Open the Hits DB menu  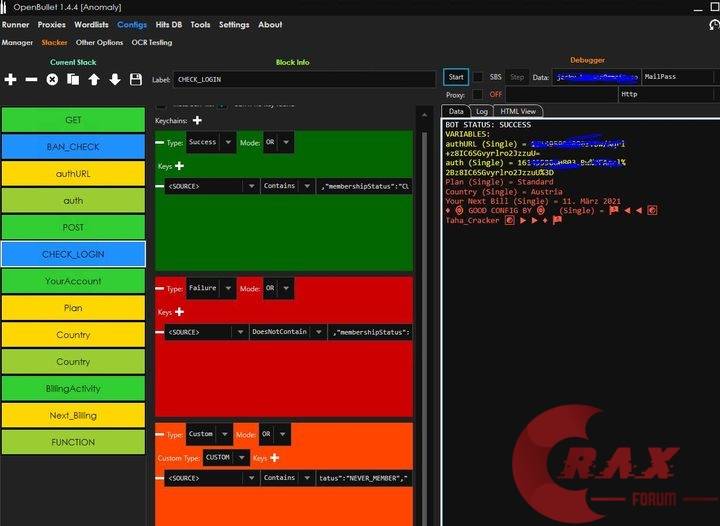coord(169,25)
